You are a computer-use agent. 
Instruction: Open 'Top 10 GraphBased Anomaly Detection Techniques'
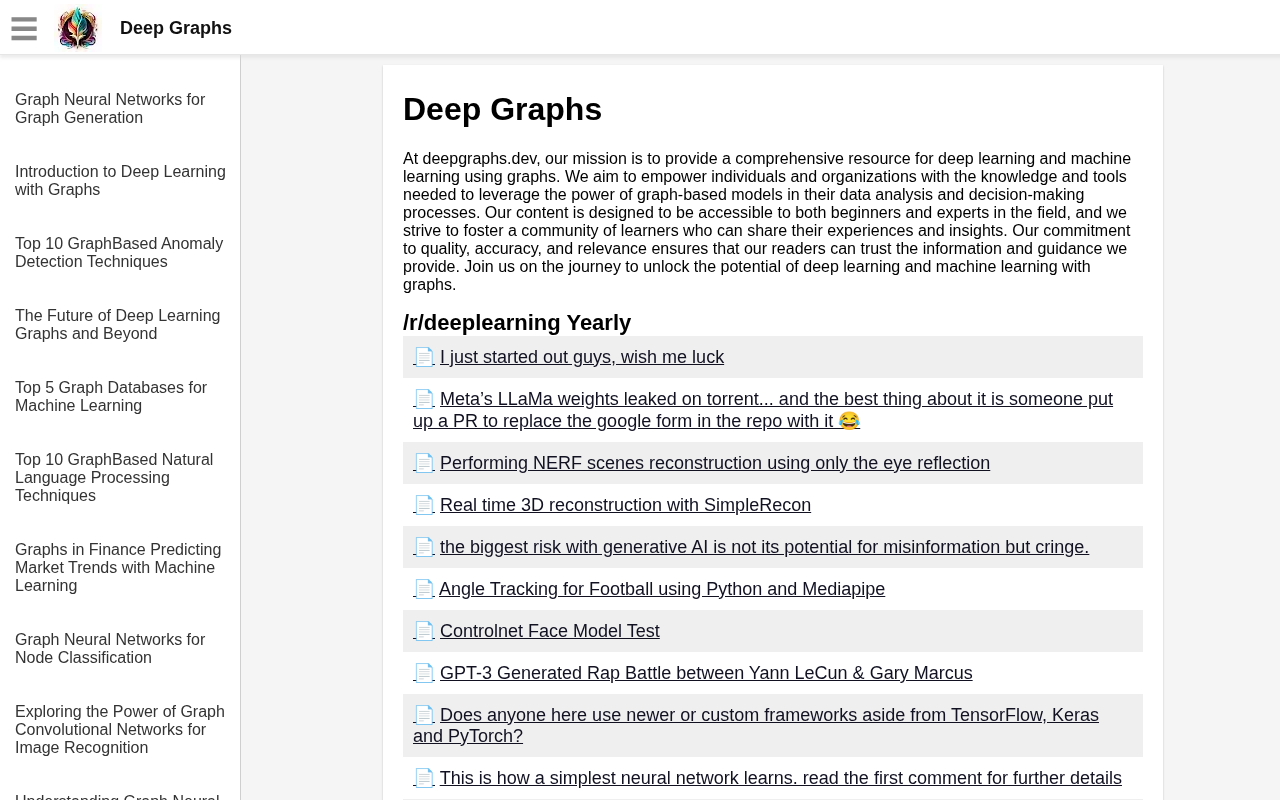pyautogui.click(x=119, y=252)
